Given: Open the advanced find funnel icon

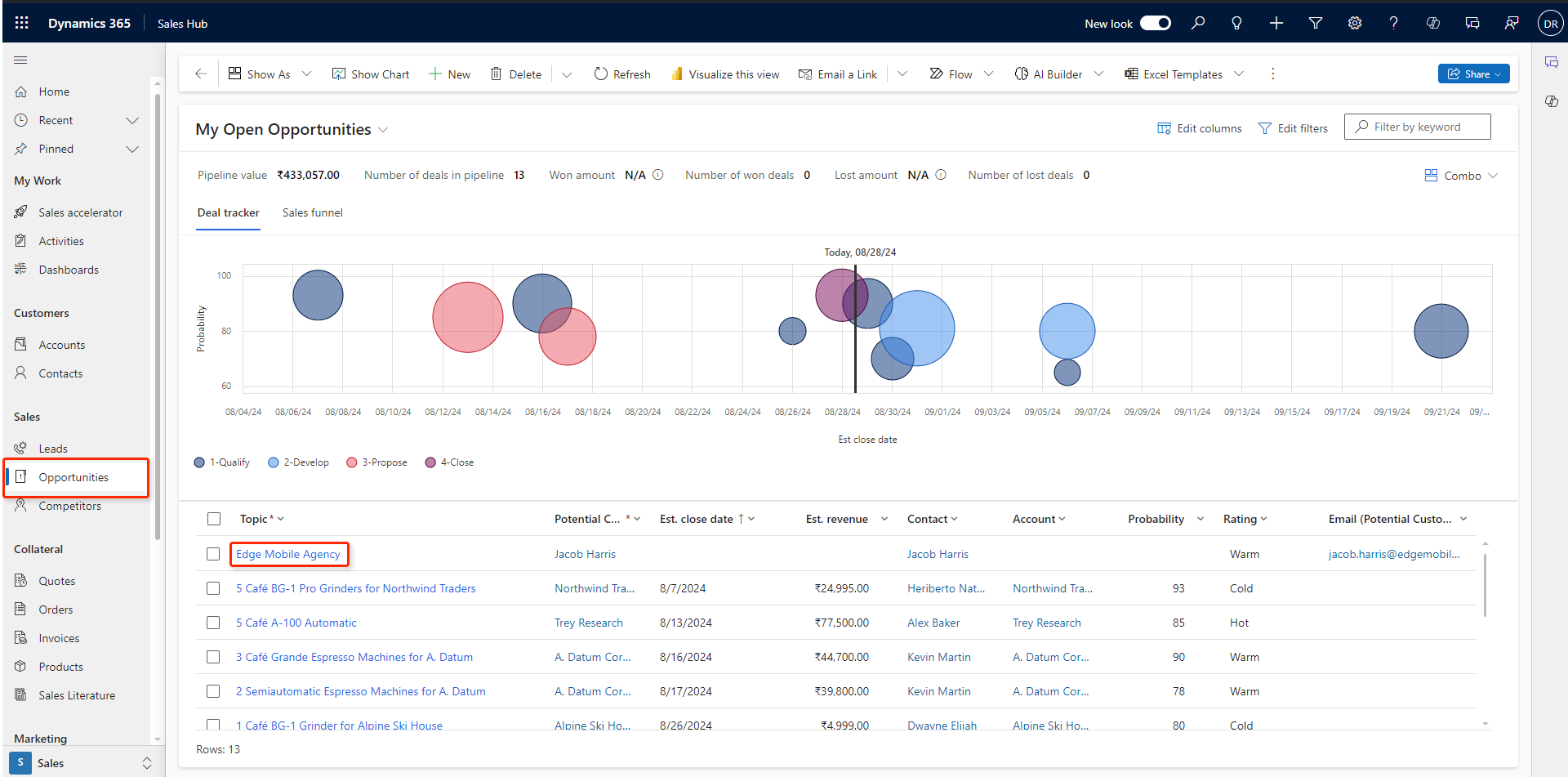Looking at the screenshot, I should point(1316,23).
